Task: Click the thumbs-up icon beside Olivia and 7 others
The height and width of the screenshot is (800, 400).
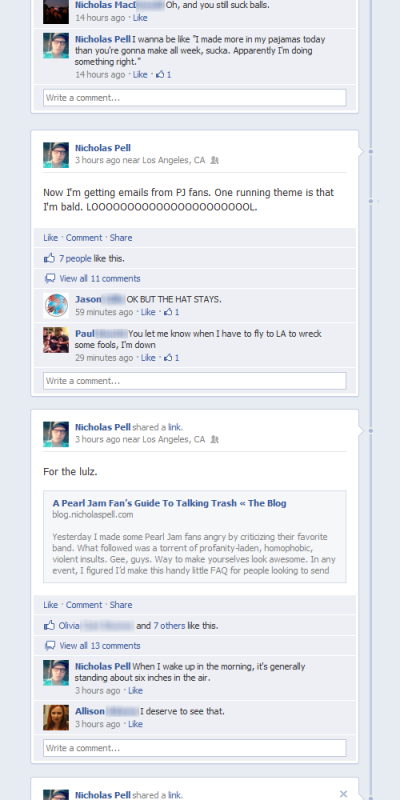Action: coord(49,625)
